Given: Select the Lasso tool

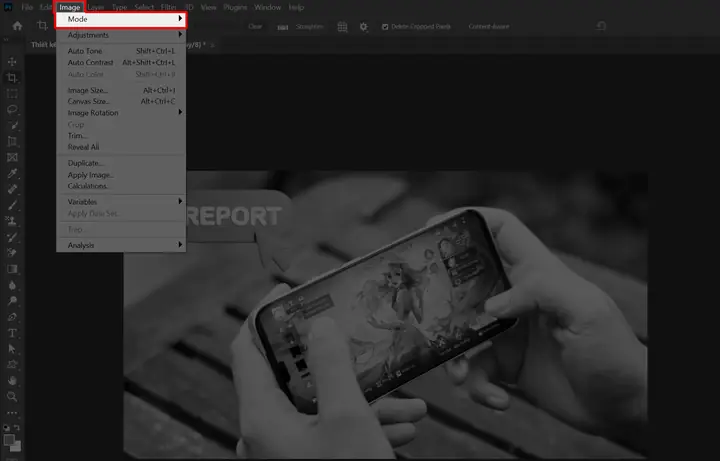Looking at the screenshot, I should (12, 109).
